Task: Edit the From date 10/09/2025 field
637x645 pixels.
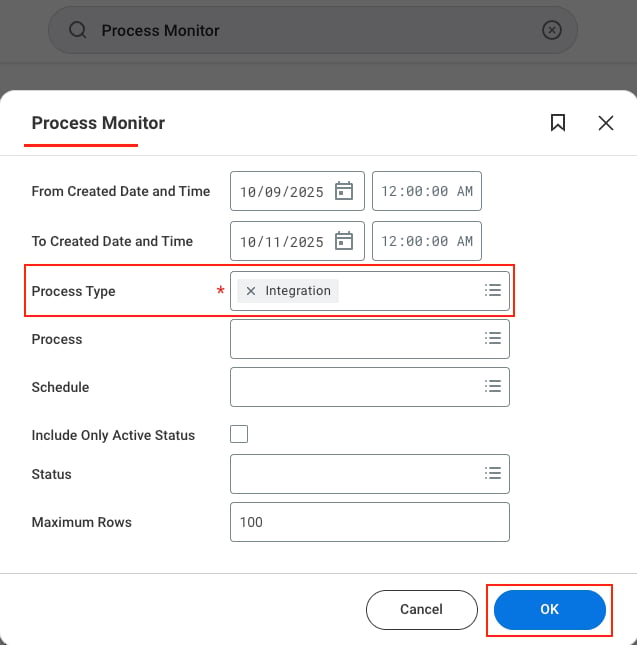Action: coord(297,191)
